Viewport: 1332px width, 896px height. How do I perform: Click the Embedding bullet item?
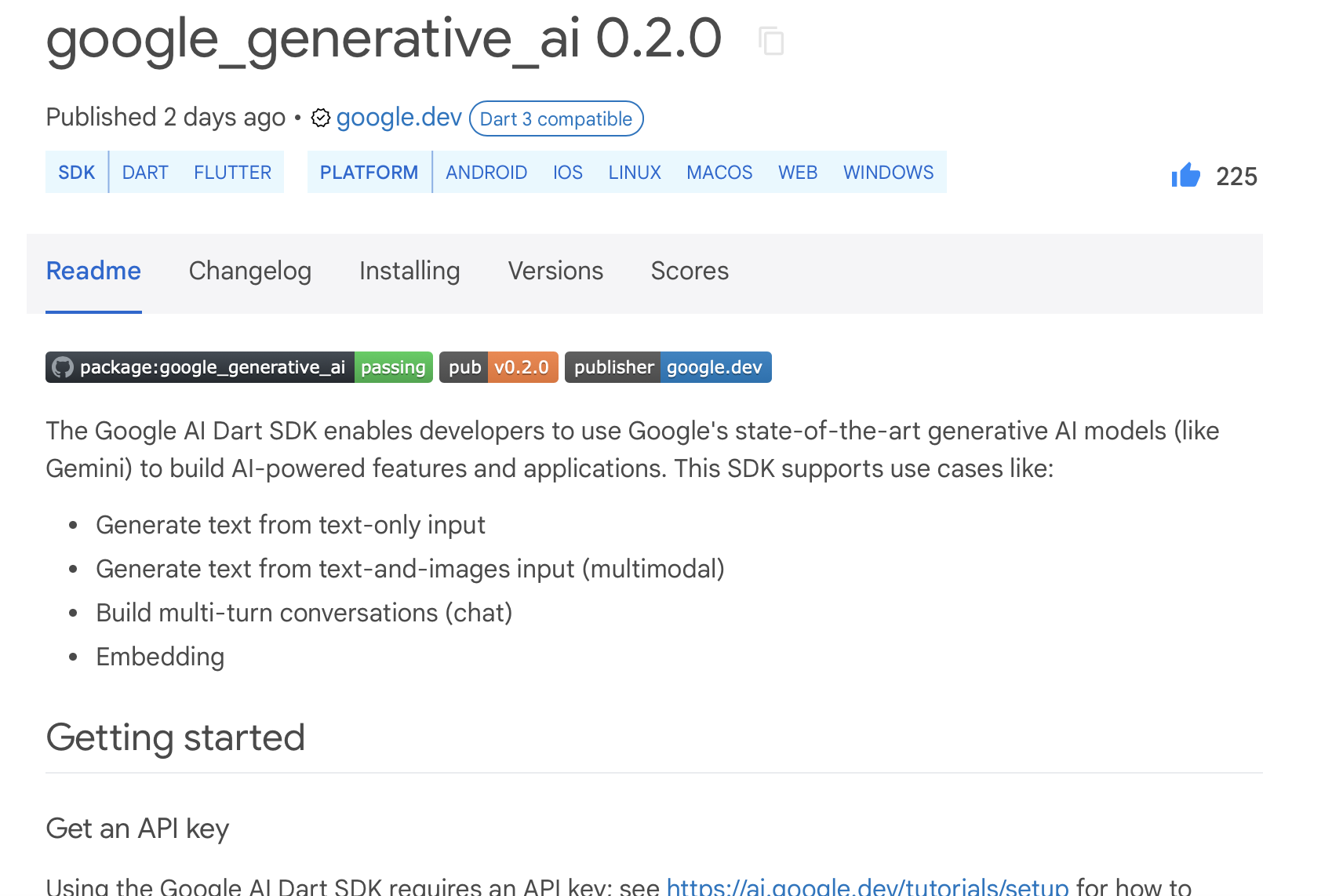[160, 657]
